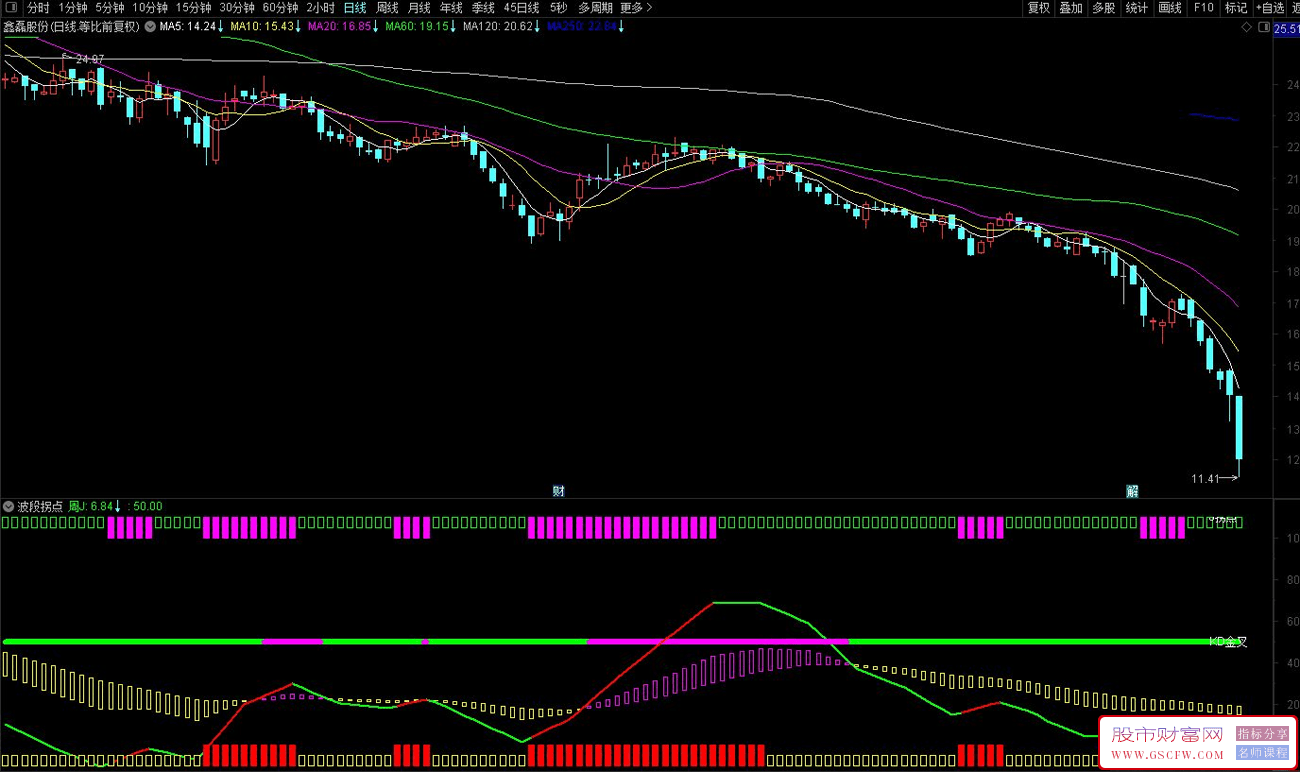The width and height of the screenshot is (1300, 772).
Task: Click the 25.51 highlighted price on axis
Action: tap(1286, 29)
